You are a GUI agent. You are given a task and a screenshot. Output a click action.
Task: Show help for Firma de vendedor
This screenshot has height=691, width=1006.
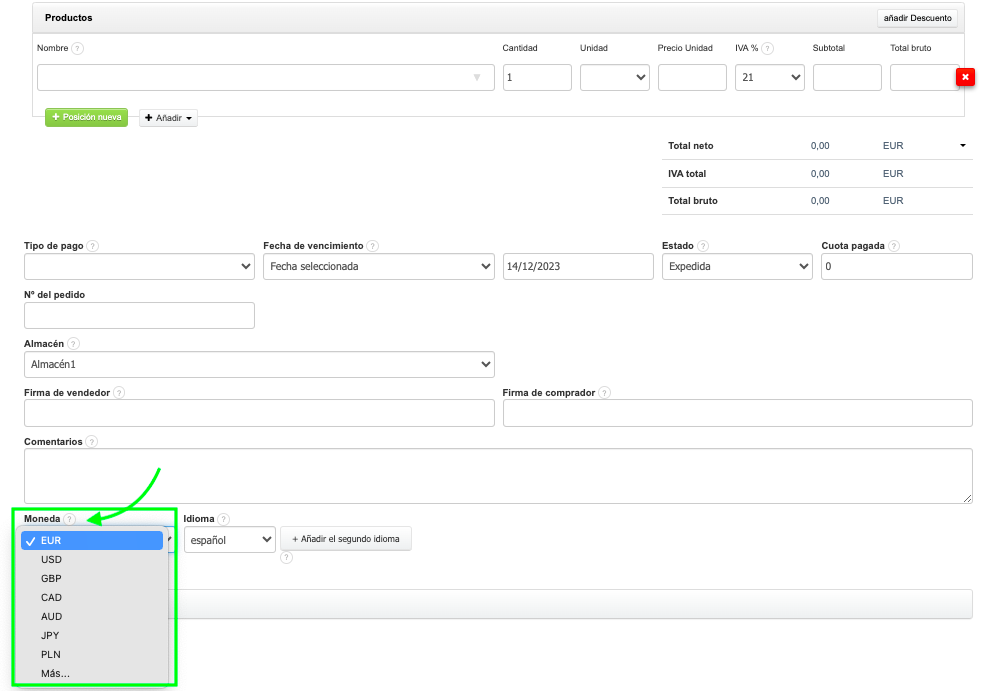[119, 393]
